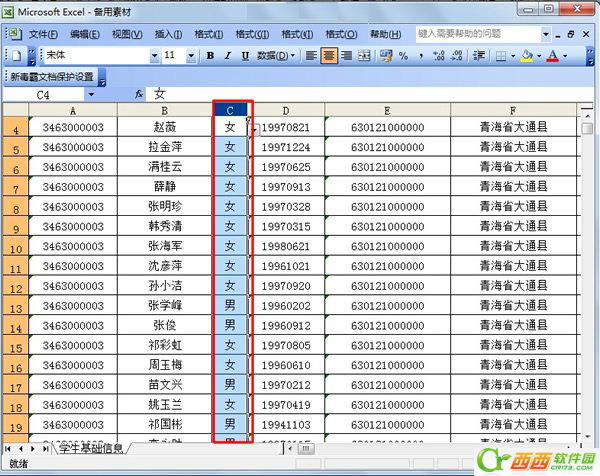The width and height of the screenshot is (600, 476).
Task: Open the 视图(V) menu
Action: pyautogui.click(x=127, y=34)
